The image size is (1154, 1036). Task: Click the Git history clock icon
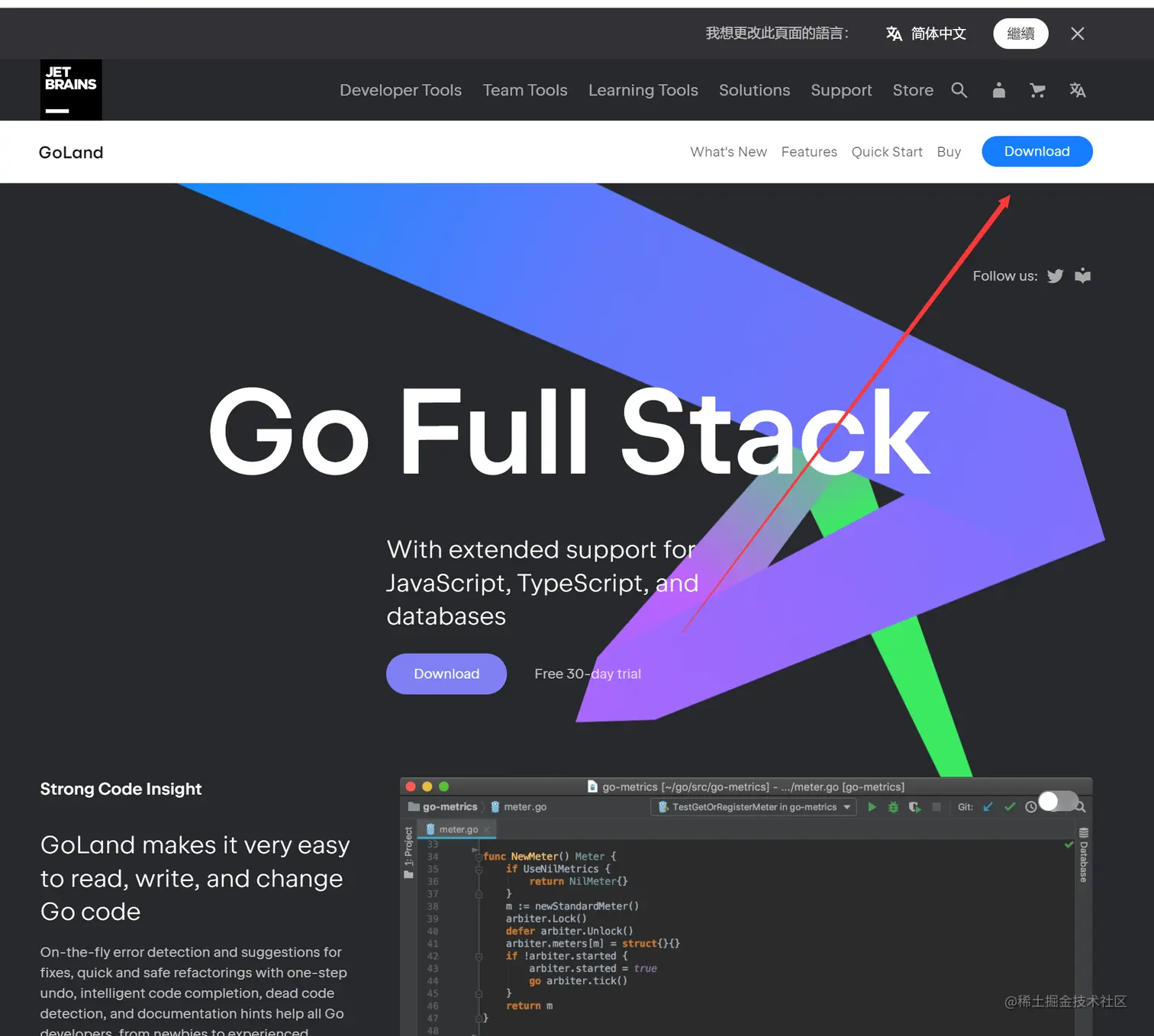(1031, 807)
